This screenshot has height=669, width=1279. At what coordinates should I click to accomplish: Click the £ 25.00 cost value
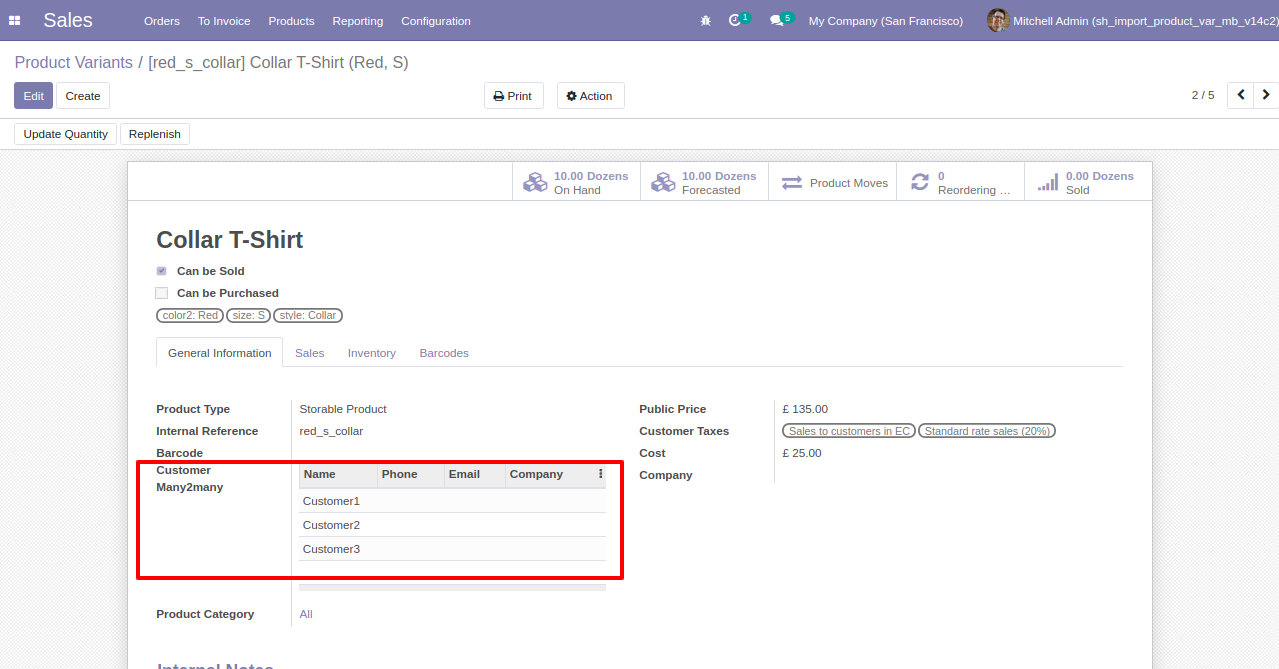[802, 453]
